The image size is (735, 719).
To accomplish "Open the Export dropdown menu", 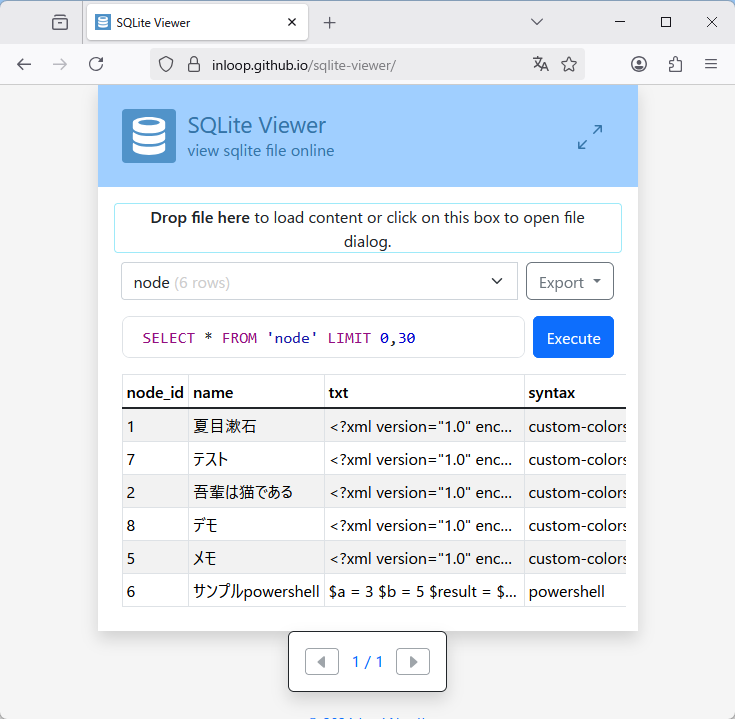I will [570, 281].
